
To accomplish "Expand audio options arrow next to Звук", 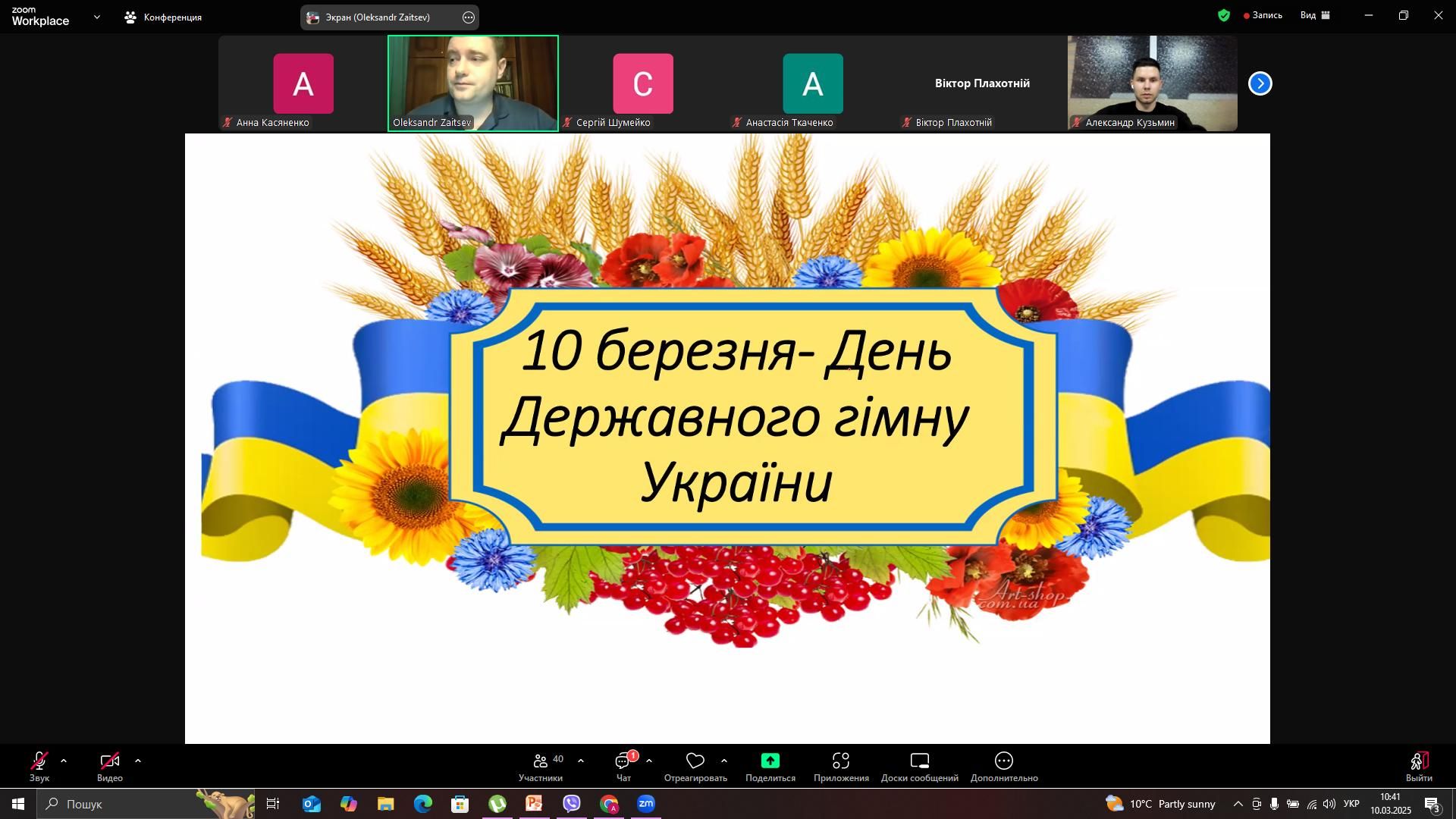I will 64,761.
